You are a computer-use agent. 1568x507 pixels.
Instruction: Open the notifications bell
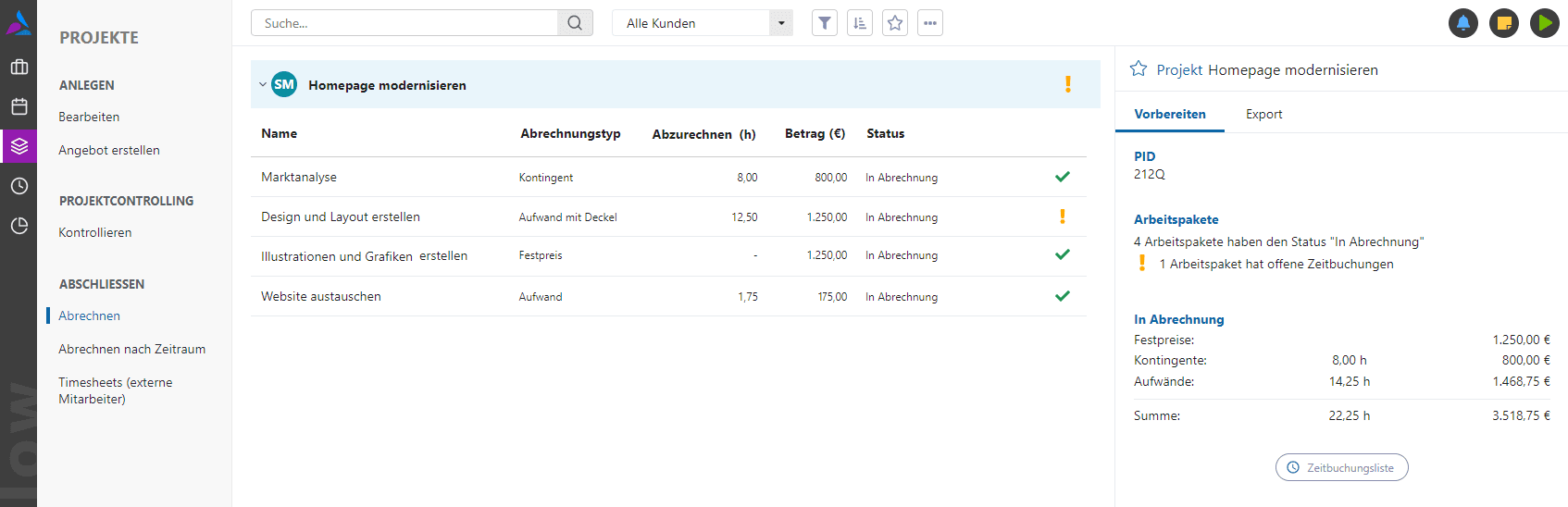(1462, 23)
